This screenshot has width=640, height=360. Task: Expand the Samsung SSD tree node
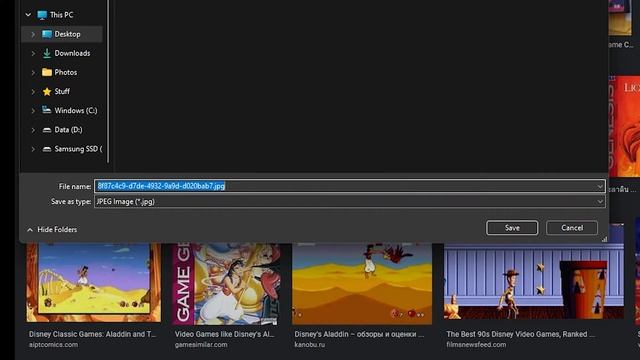pos(33,149)
